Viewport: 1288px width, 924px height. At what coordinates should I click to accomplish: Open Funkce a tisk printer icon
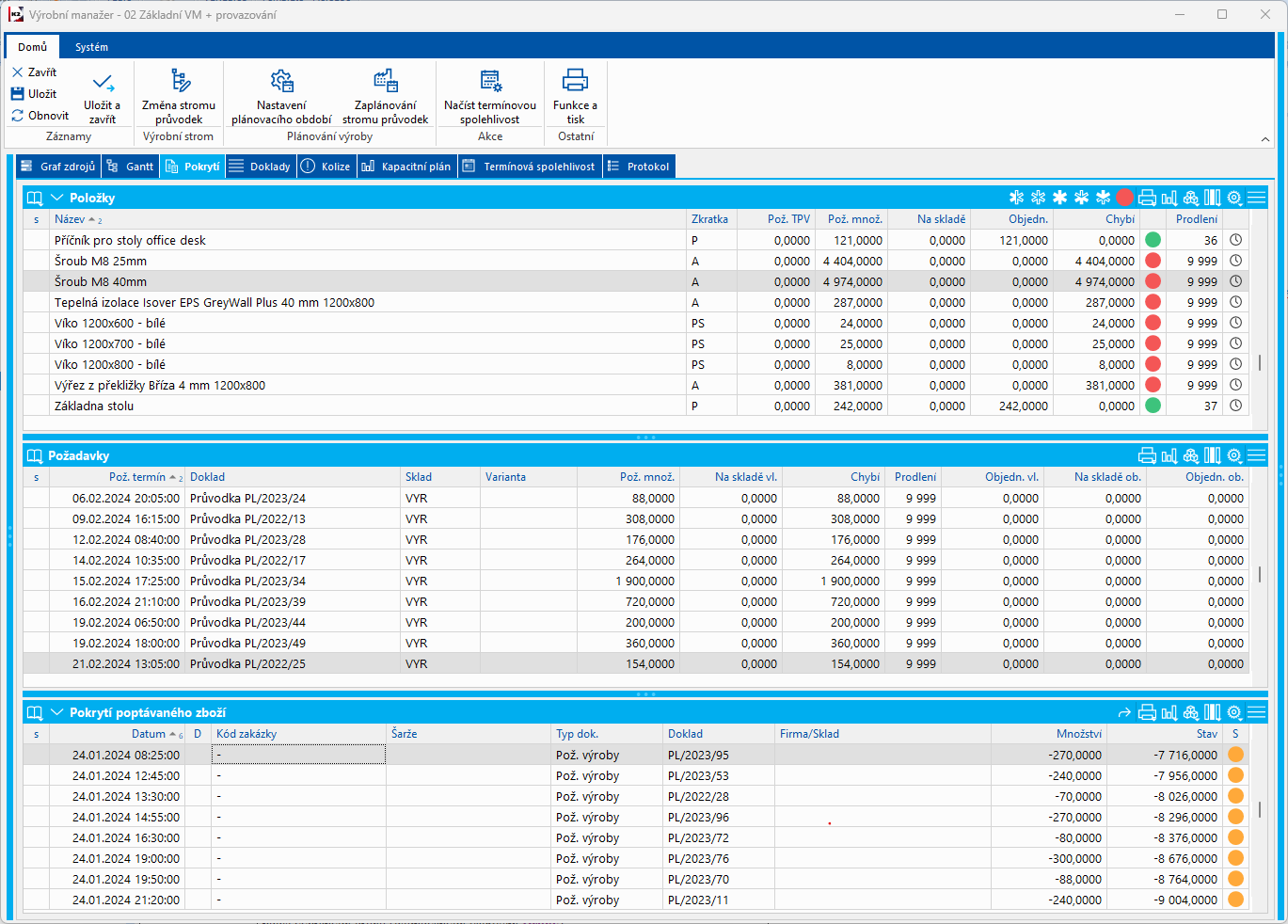pos(575,81)
